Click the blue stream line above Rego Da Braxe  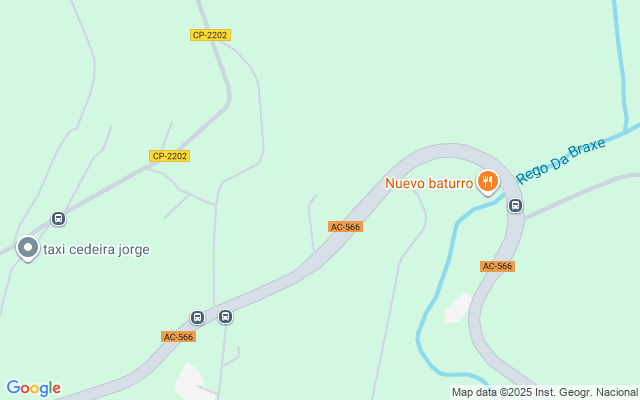coord(622,65)
